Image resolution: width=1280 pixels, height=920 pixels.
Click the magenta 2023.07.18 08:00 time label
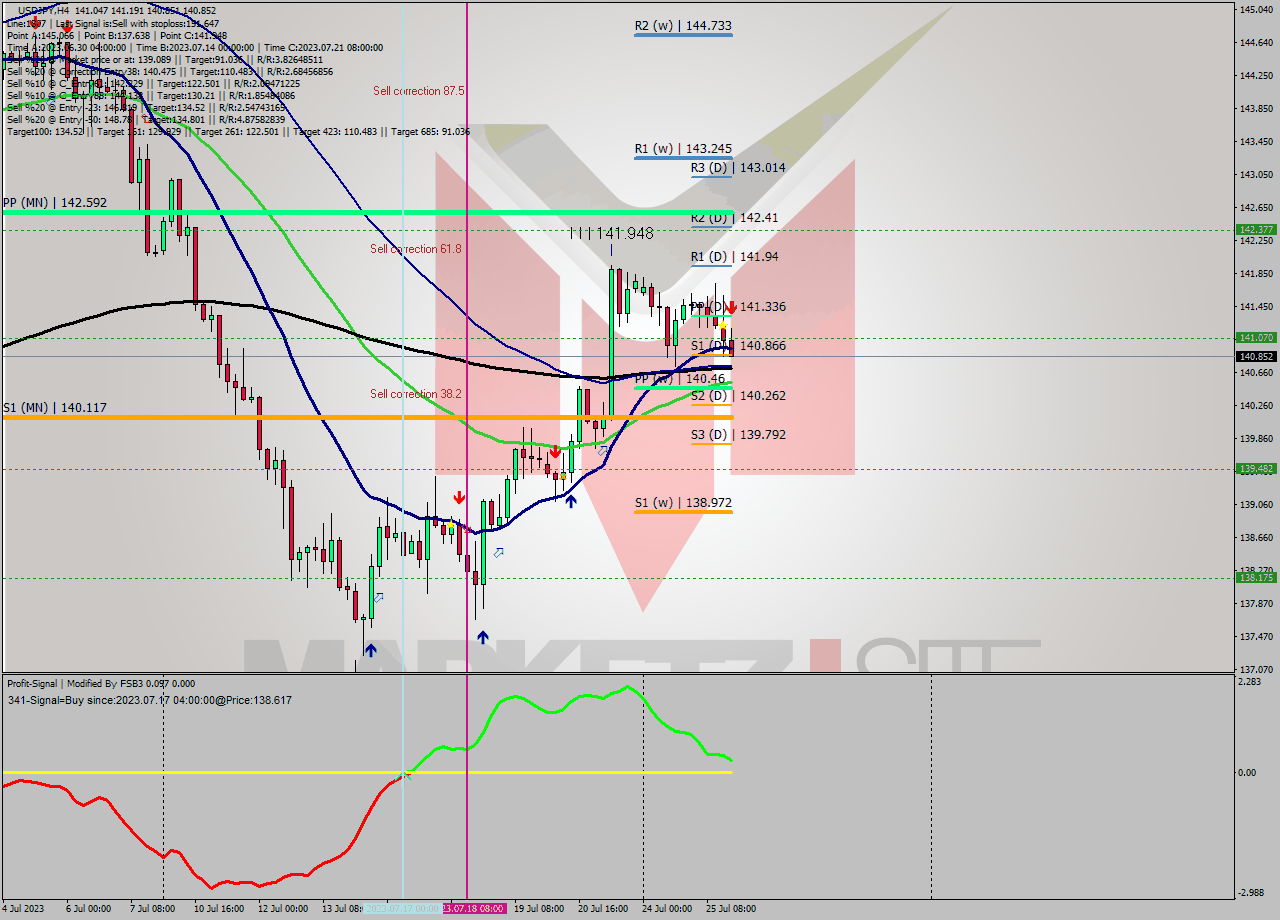(x=474, y=908)
